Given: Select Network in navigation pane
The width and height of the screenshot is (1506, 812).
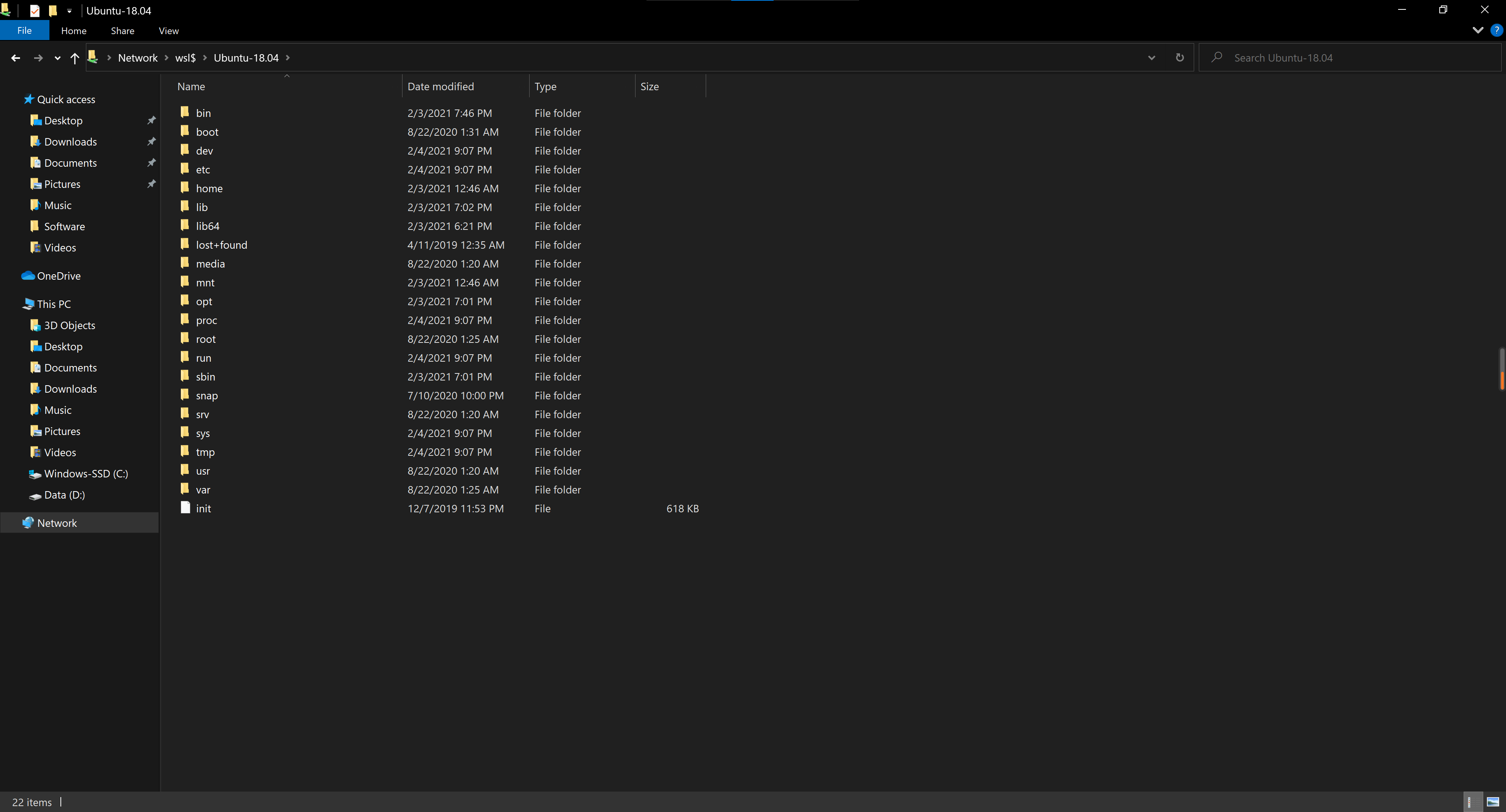Looking at the screenshot, I should pyautogui.click(x=57, y=523).
